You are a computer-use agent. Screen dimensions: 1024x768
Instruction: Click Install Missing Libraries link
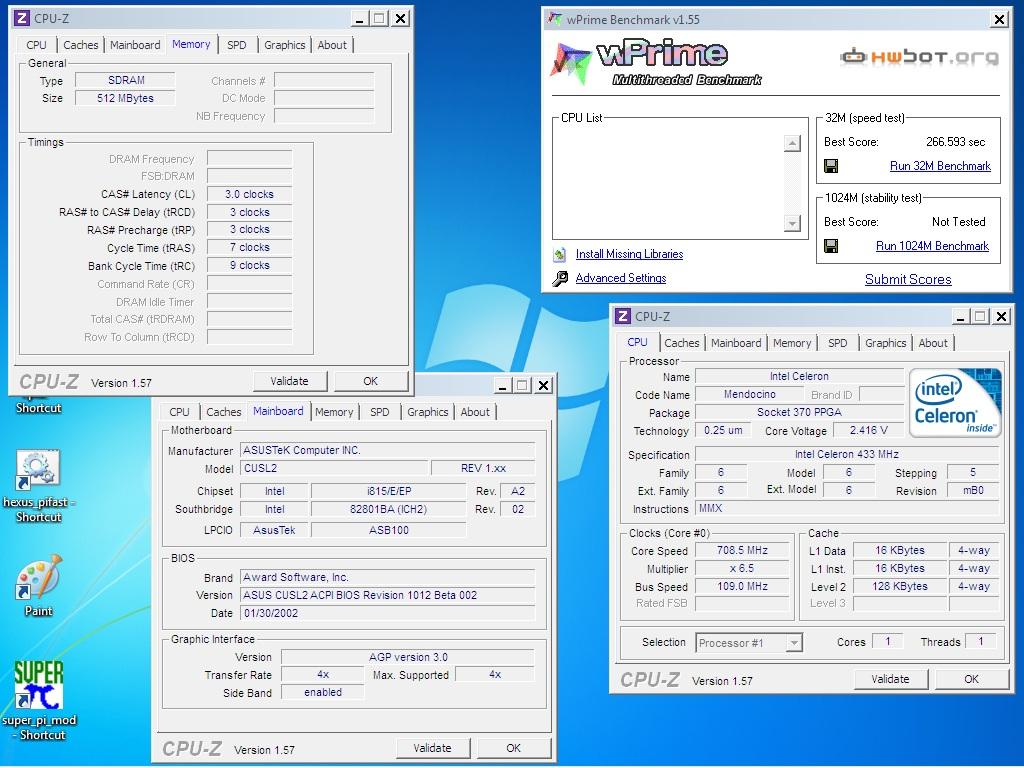[629, 254]
